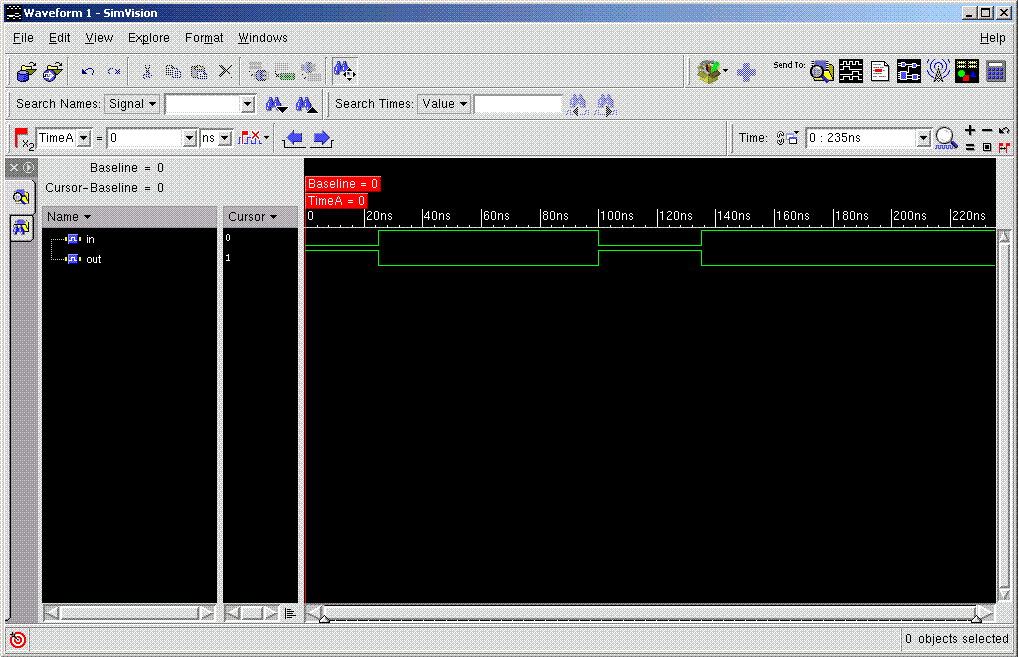Open the Search Times Value dropdown
1018x657 pixels.
pos(445,104)
